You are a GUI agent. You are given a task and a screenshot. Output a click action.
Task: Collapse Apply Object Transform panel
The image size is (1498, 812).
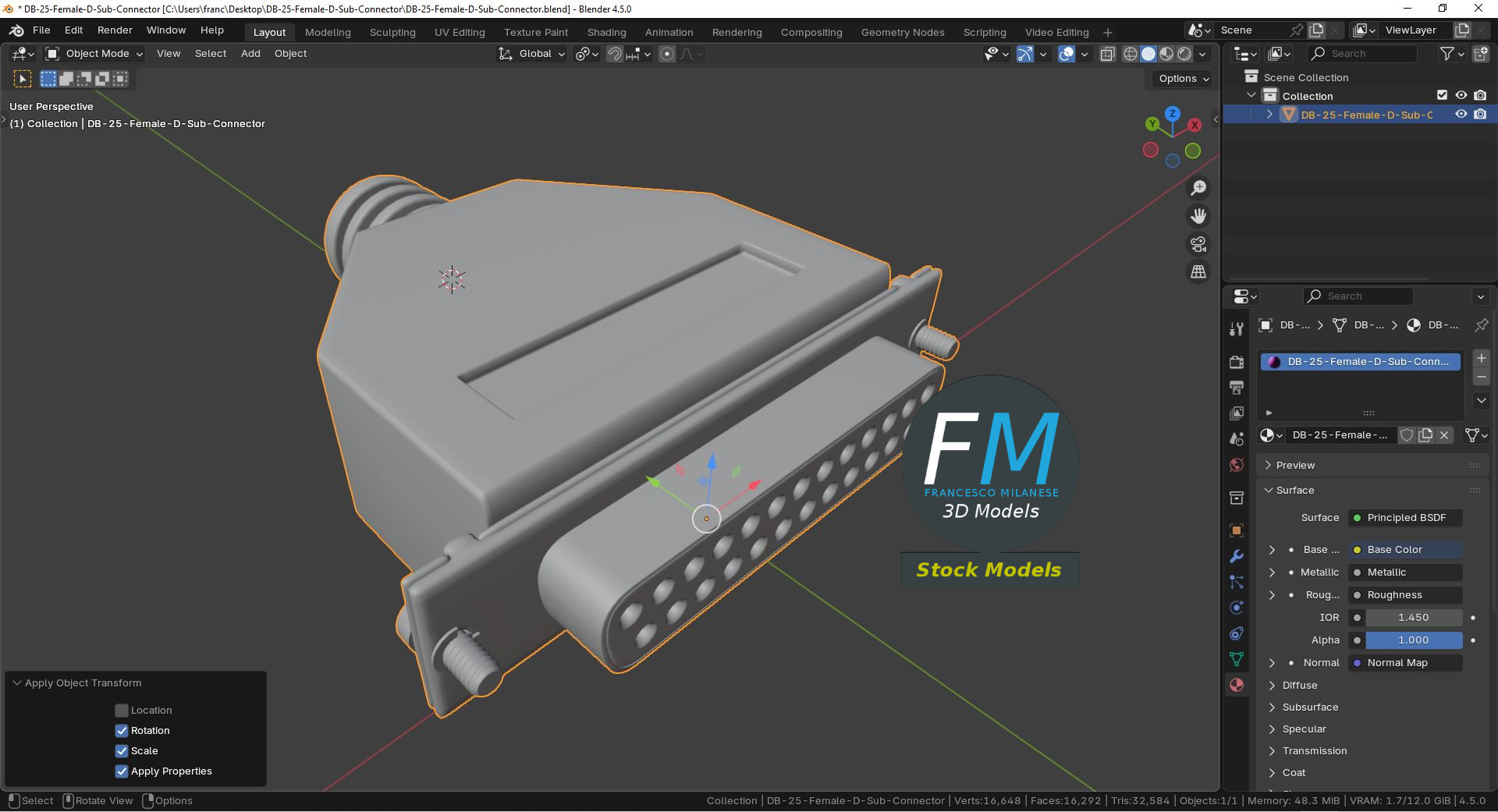(17, 683)
